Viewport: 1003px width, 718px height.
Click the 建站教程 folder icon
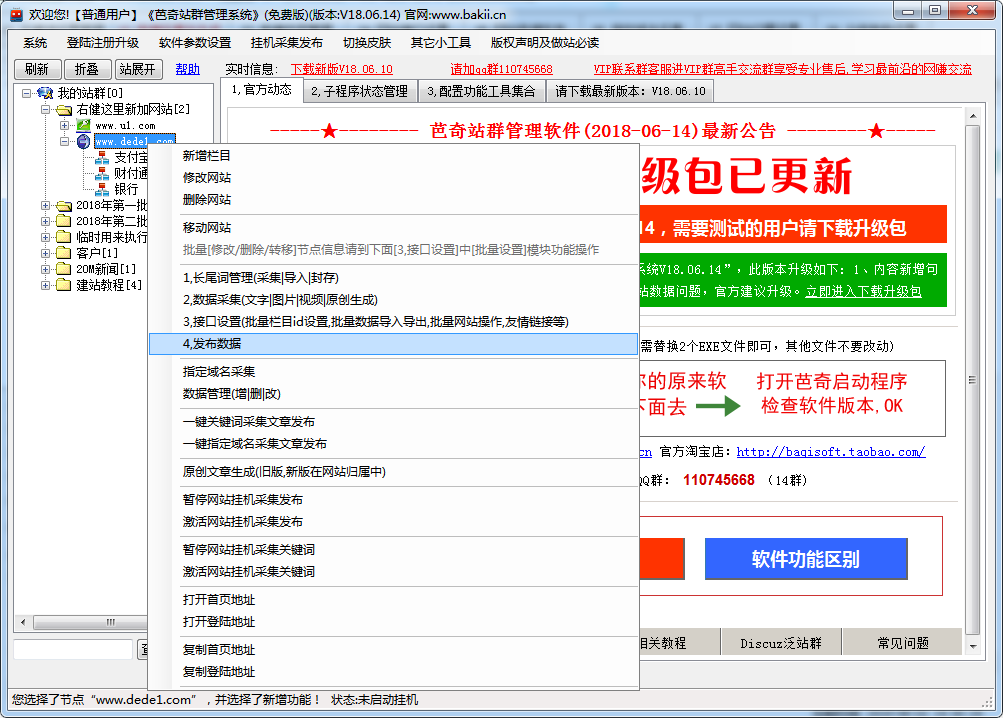coord(64,285)
